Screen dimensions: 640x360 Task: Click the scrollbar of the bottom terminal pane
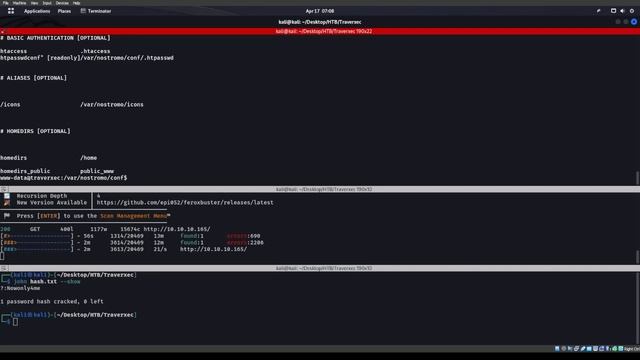pyautogui.click(x=638, y=308)
